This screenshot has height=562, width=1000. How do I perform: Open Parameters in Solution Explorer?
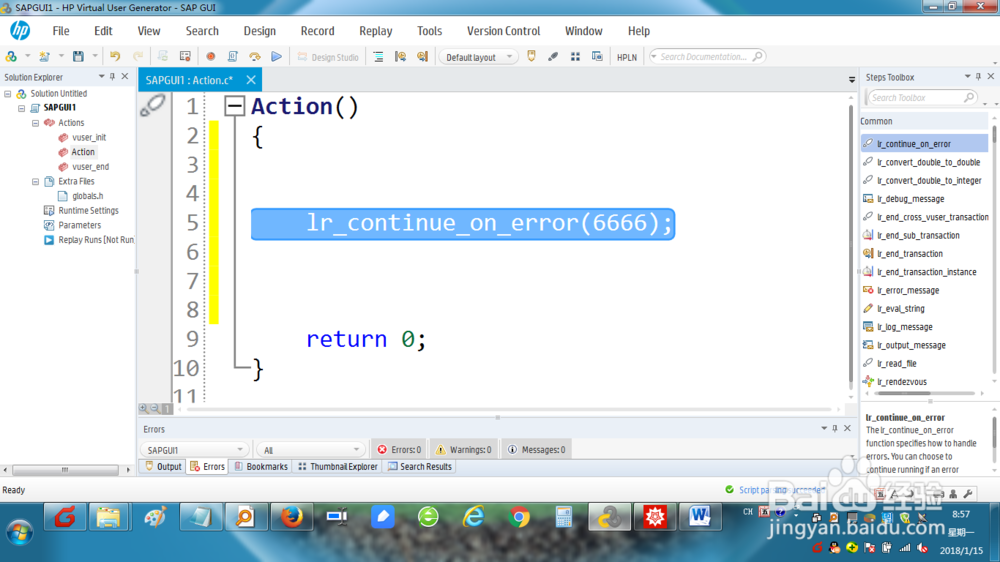point(79,225)
